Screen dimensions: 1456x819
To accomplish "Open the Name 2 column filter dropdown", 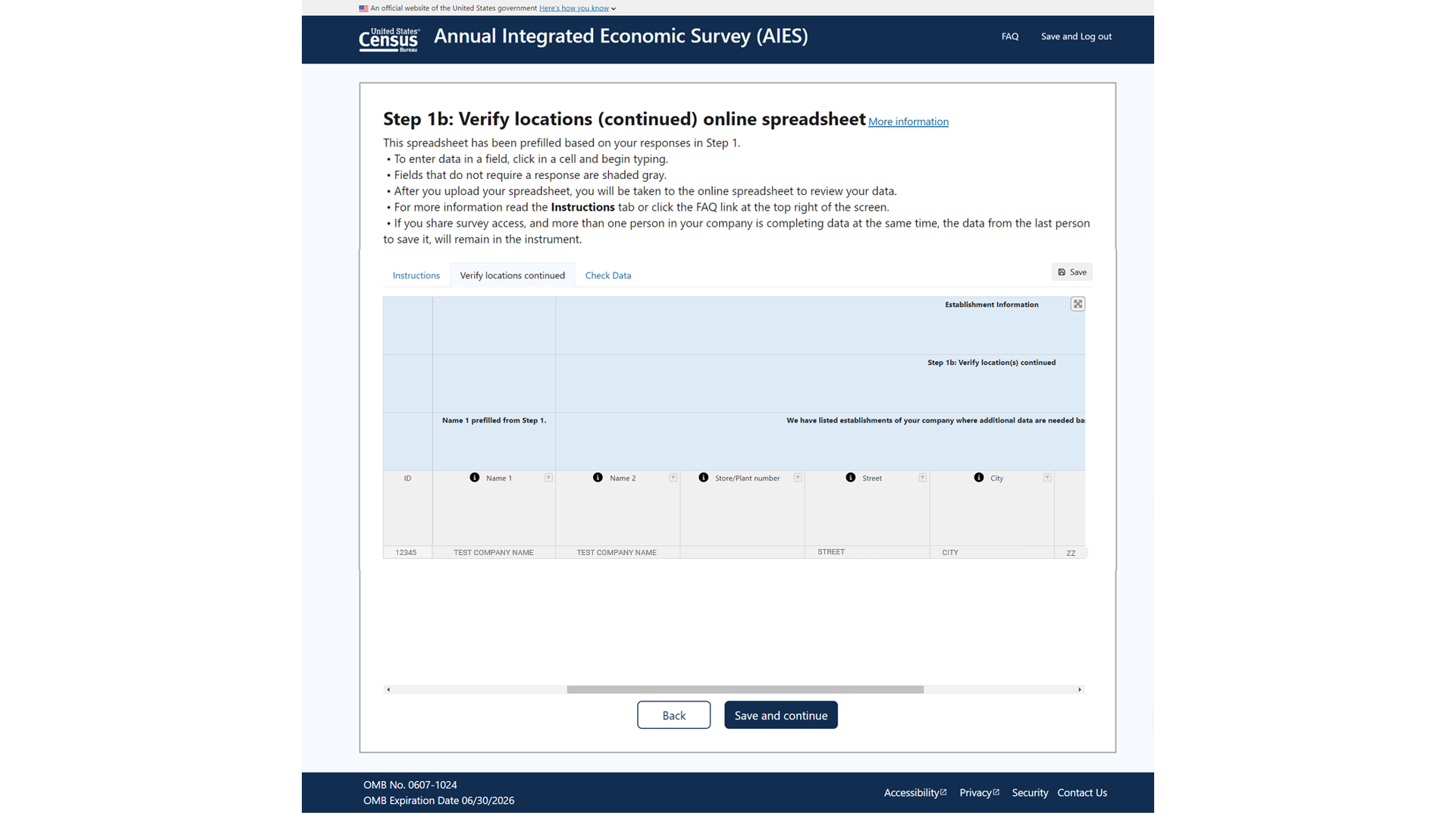I will pyautogui.click(x=673, y=478).
